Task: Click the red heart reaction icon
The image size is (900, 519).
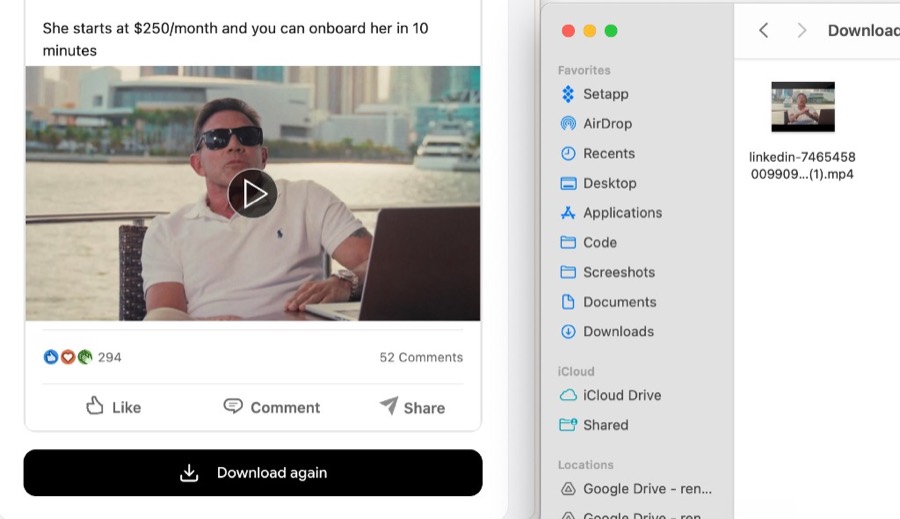Action: [68, 357]
